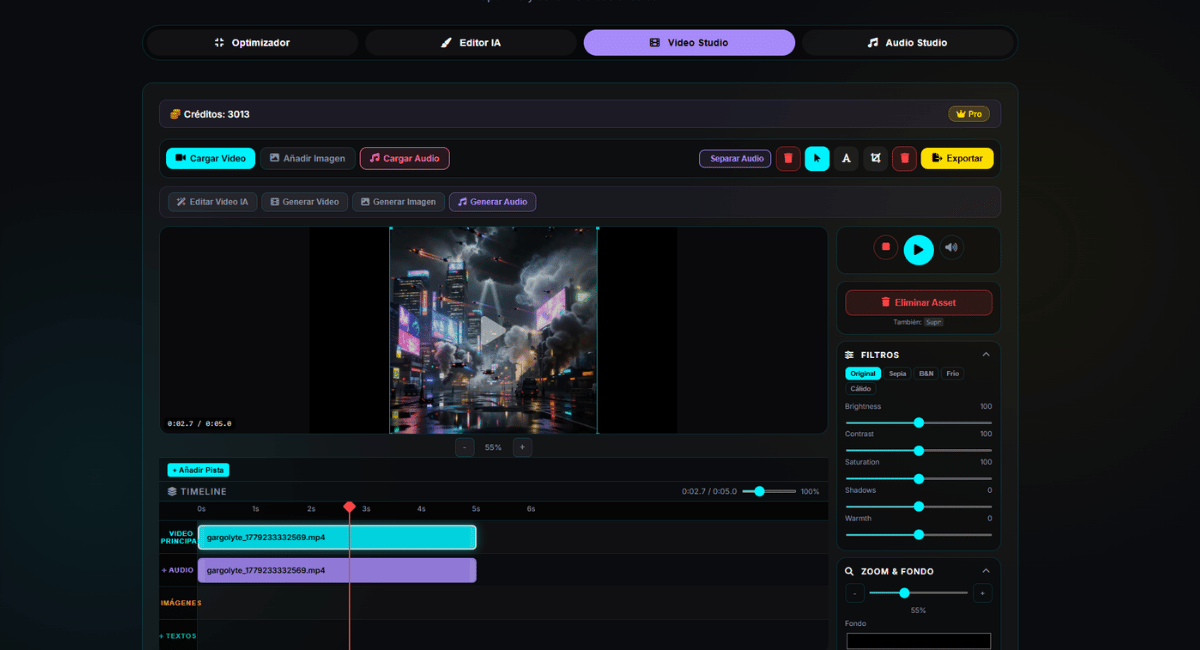Image resolution: width=1200 pixels, height=650 pixels.
Task: Click the Filtros sliders icon
Action: 850,355
